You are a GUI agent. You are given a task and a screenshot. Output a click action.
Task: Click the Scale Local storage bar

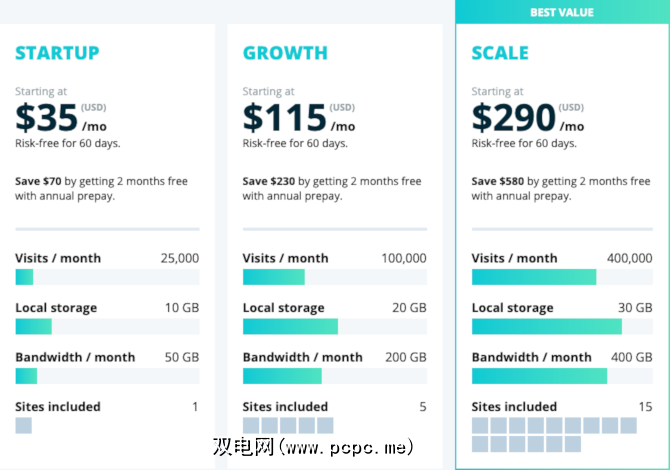(561, 326)
